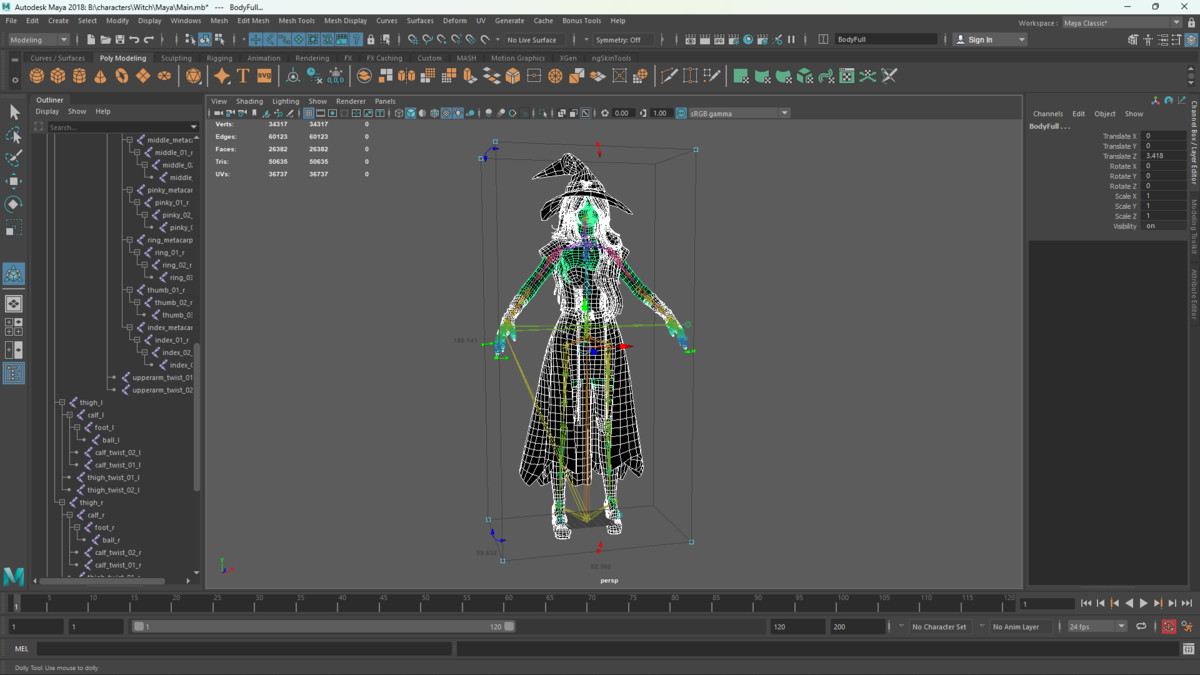Expand the thigh_l node in the Outliner
The height and width of the screenshot is (675, 1200).
62,402
